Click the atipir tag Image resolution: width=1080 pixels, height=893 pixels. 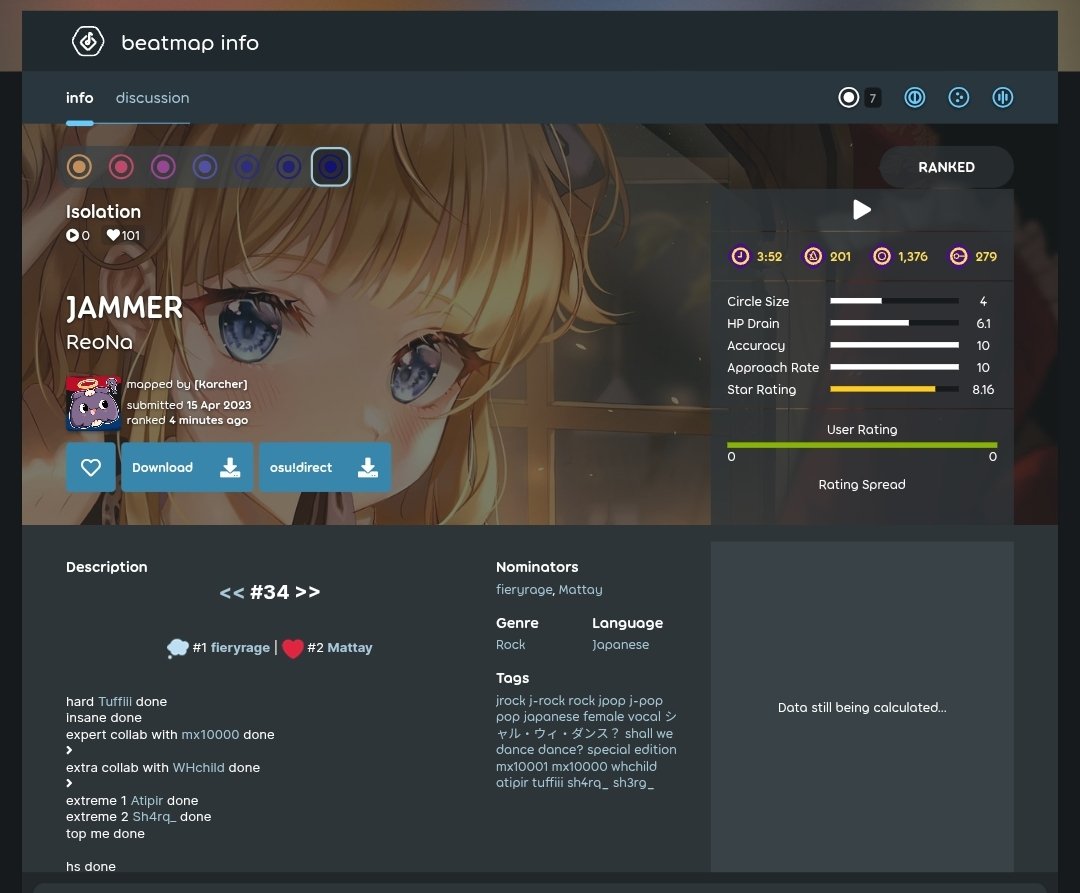pos(512,783)
